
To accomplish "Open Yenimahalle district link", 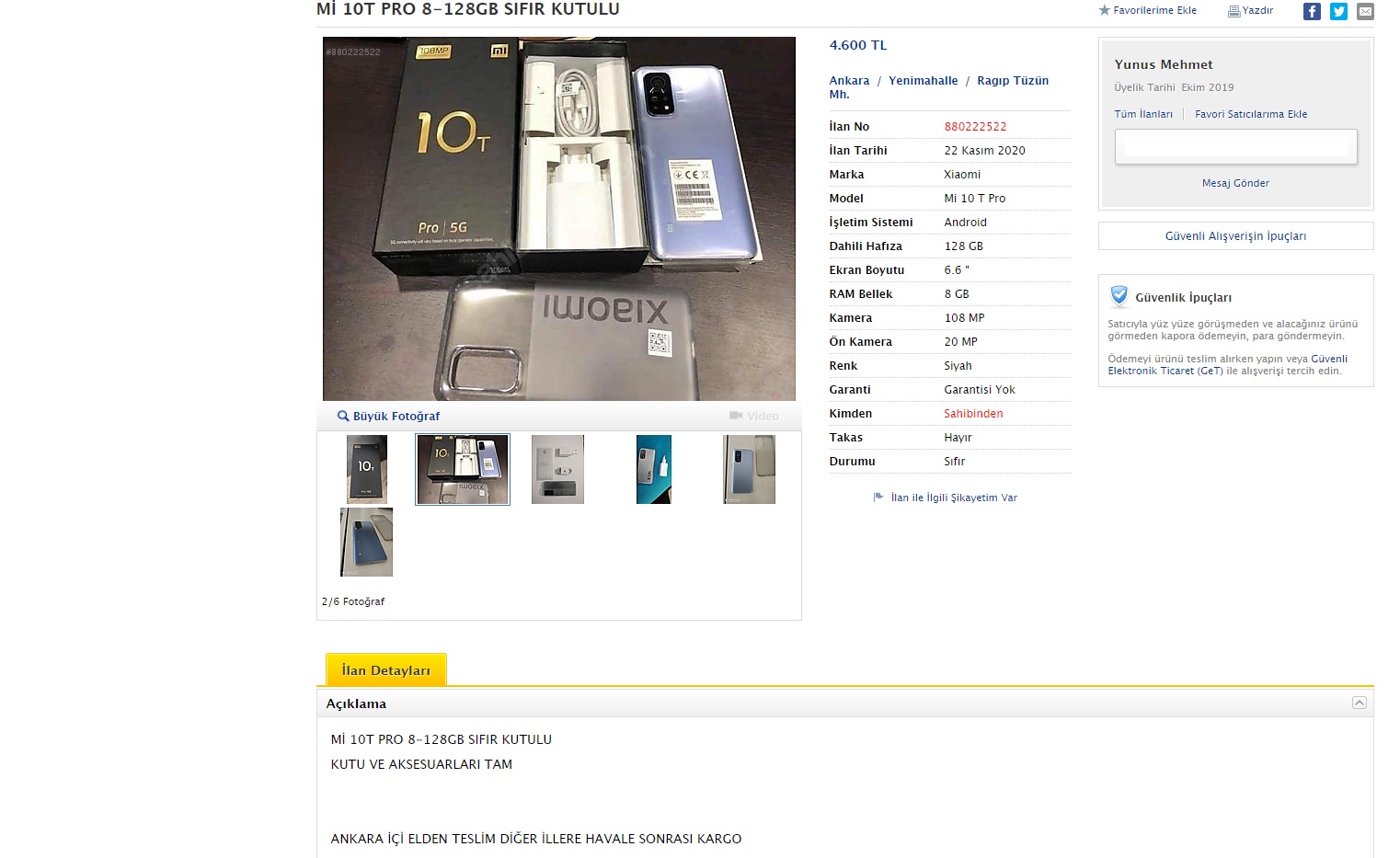I will pyautogui.click(x=923, y=81).
